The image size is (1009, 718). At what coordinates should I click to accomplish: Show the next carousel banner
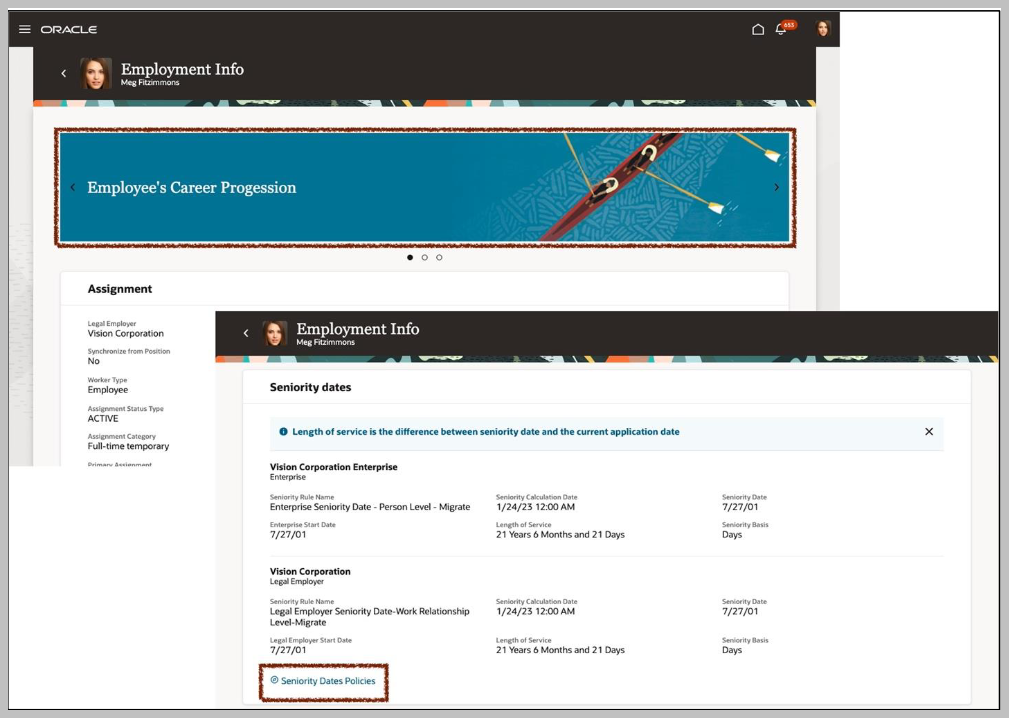click(x=777, y=187)
